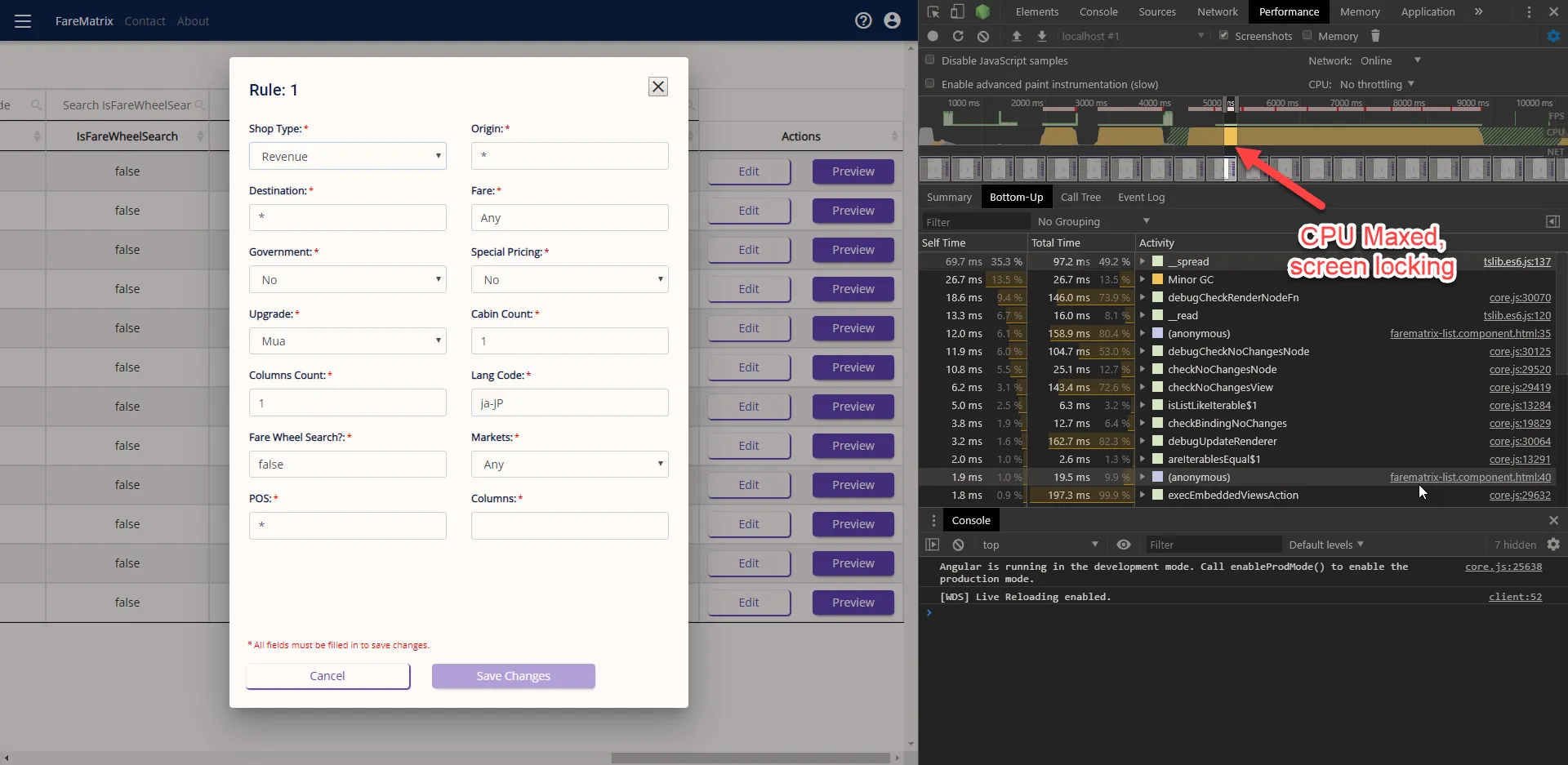Save the performance profile to file

(x=1042, y=36)
